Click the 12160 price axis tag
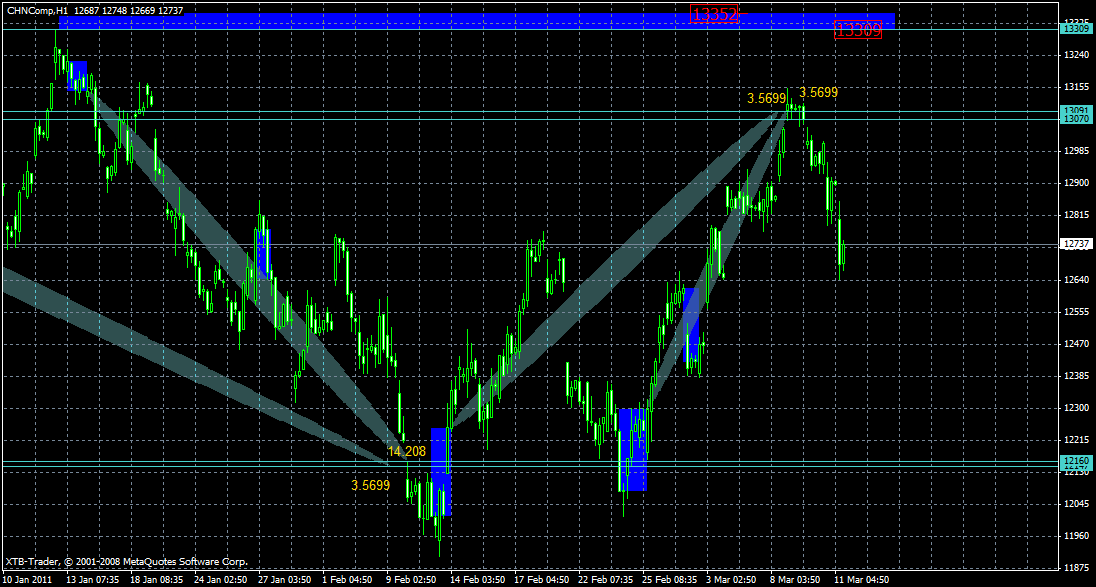The width and height of the screenshot is (1096, 587). point(1074,461)
